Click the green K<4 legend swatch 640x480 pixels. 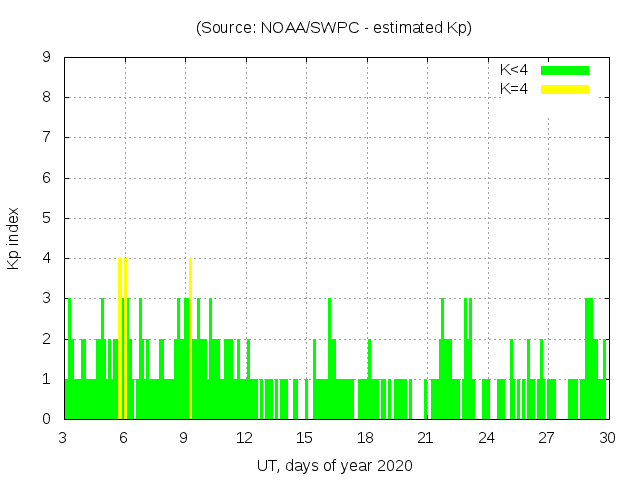click(x=565, y=70)
